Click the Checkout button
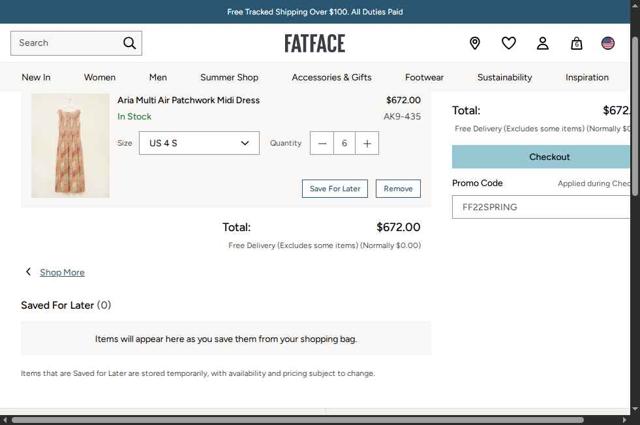640x425 pixels. [x=541, y=157]
